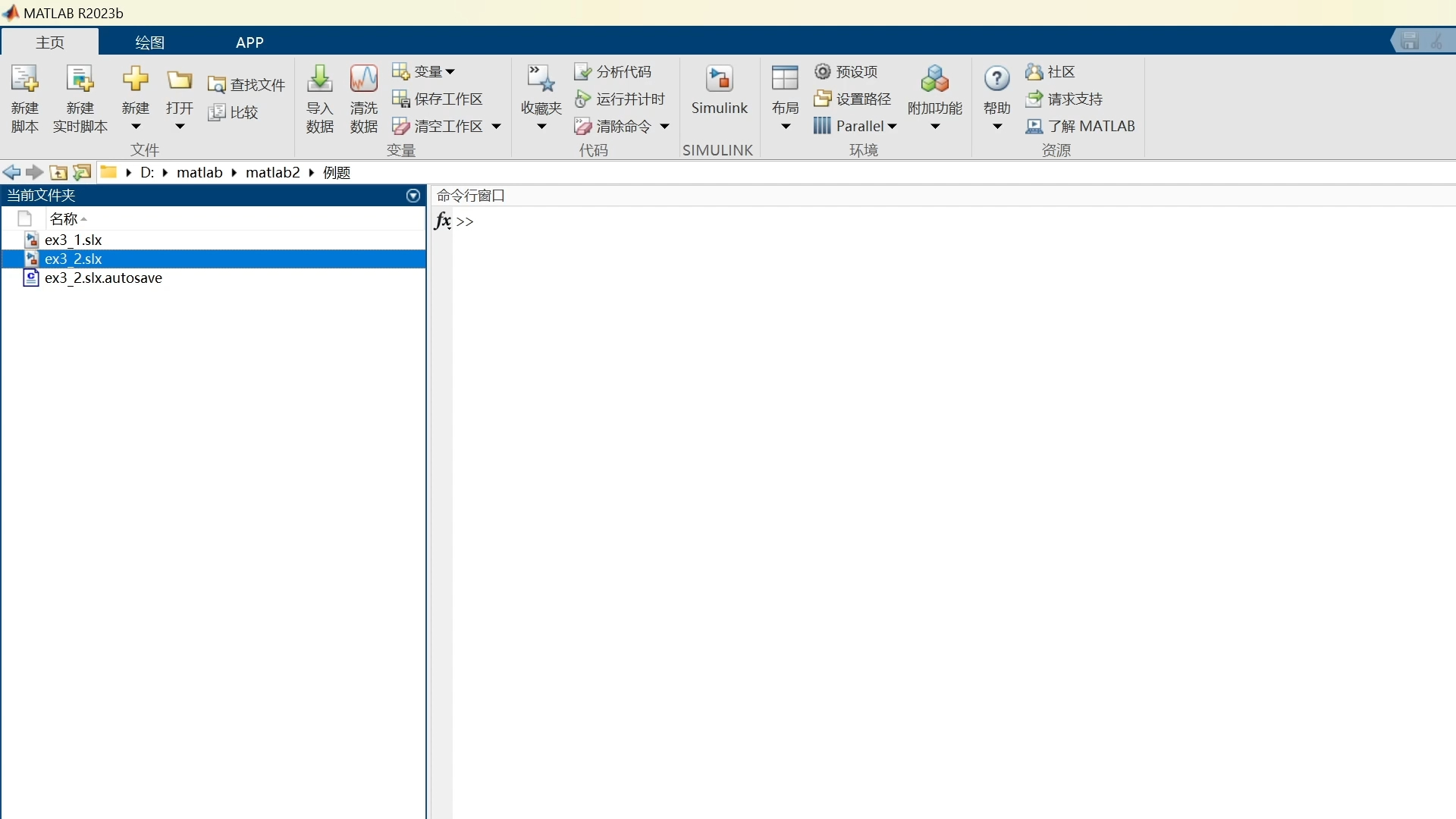
Task: Select ex3_1.slx in the file list
Action: click(74, 240)
